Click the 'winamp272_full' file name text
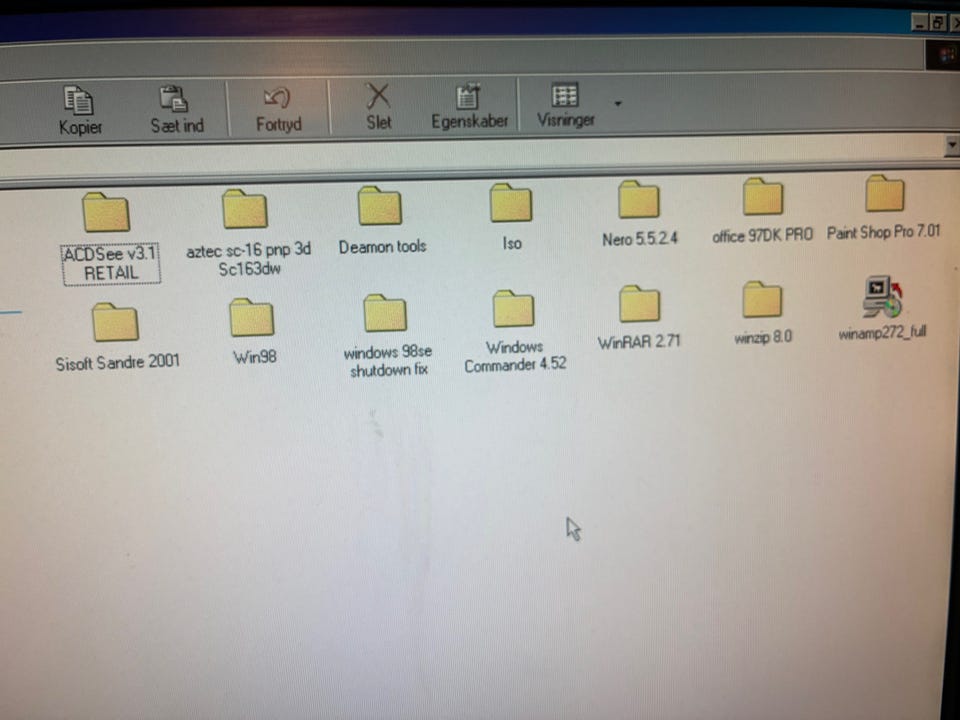 click(882, 333)
